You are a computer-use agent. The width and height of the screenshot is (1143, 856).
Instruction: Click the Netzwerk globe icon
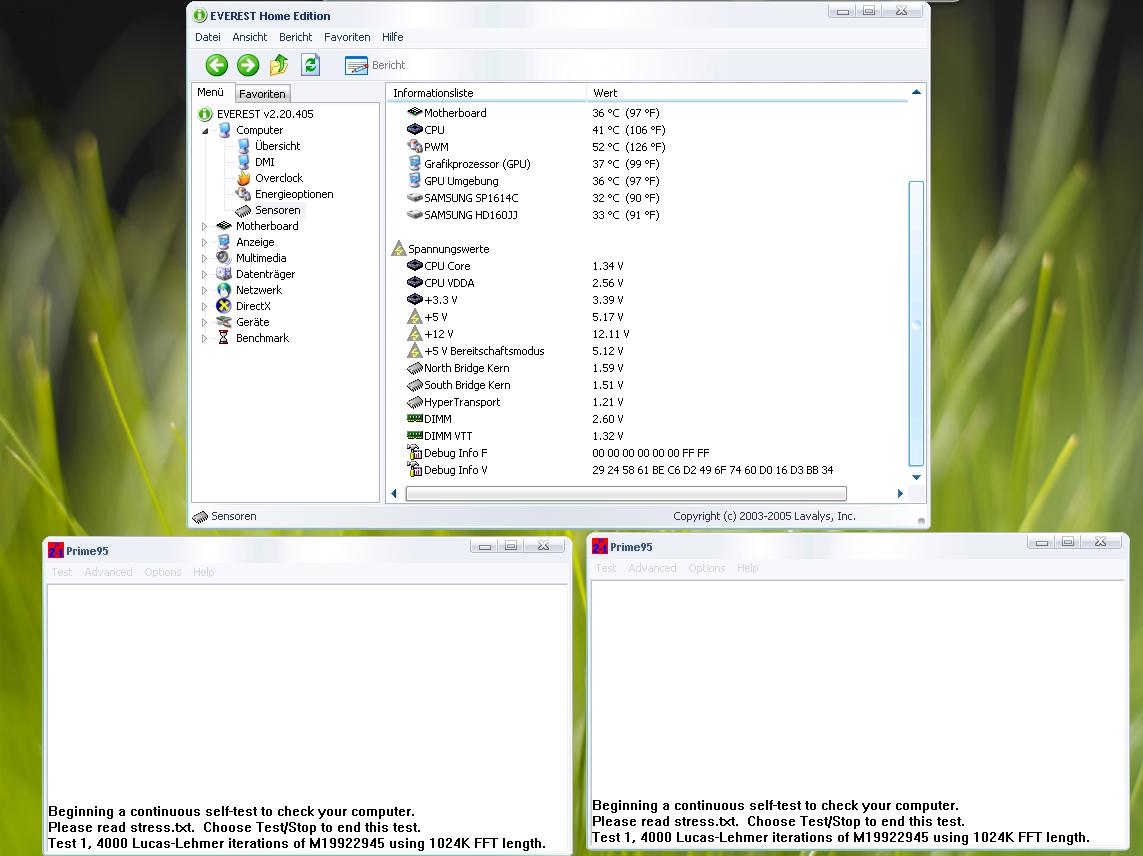pos(224,290)
